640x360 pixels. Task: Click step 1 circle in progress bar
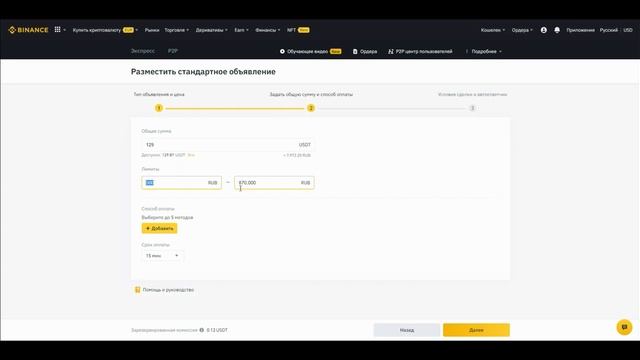point(159,108)
